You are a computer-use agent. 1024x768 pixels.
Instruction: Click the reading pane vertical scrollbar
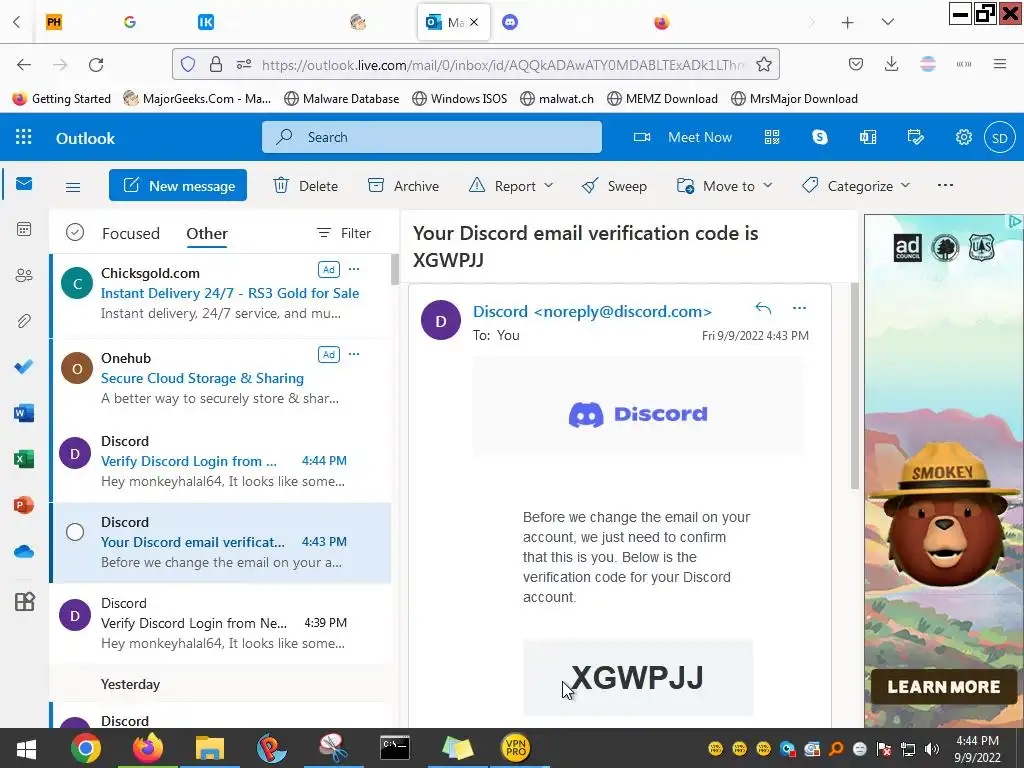[x=855, y=386]
